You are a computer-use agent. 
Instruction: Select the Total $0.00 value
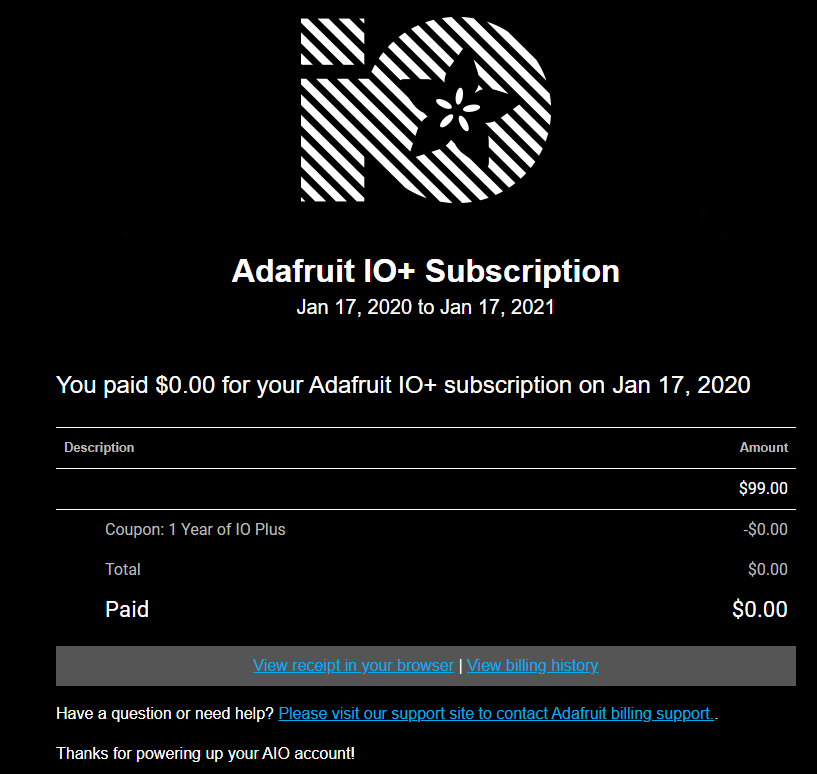(768, 569)
